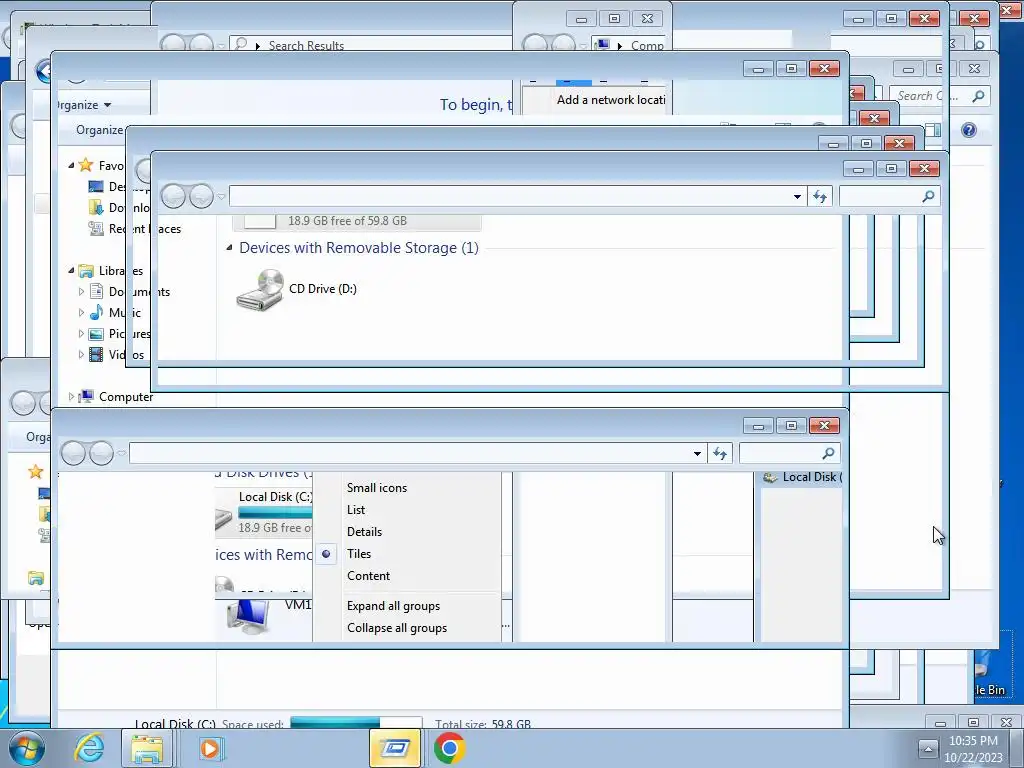Choose Small icons view
1024x768 pixels.
pyautogui.click(x=377, y=488)
